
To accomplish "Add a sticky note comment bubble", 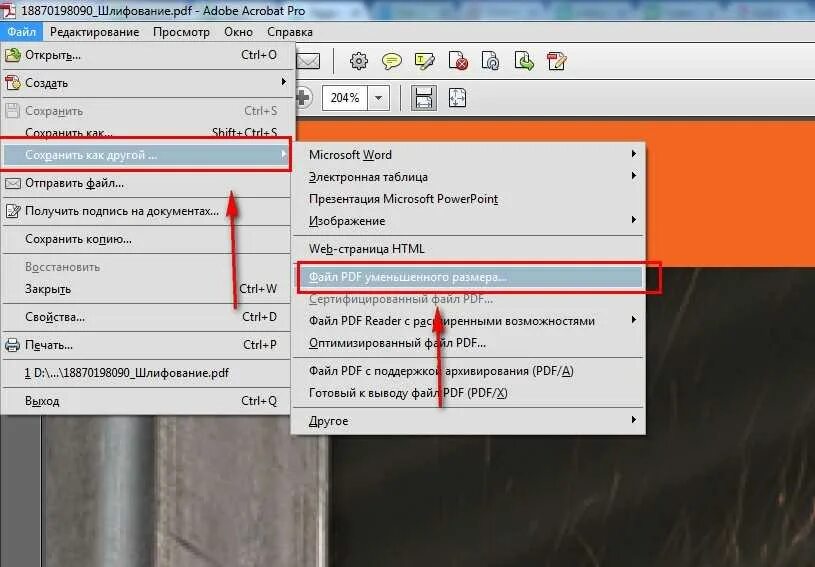I will [x=391, y=61].
